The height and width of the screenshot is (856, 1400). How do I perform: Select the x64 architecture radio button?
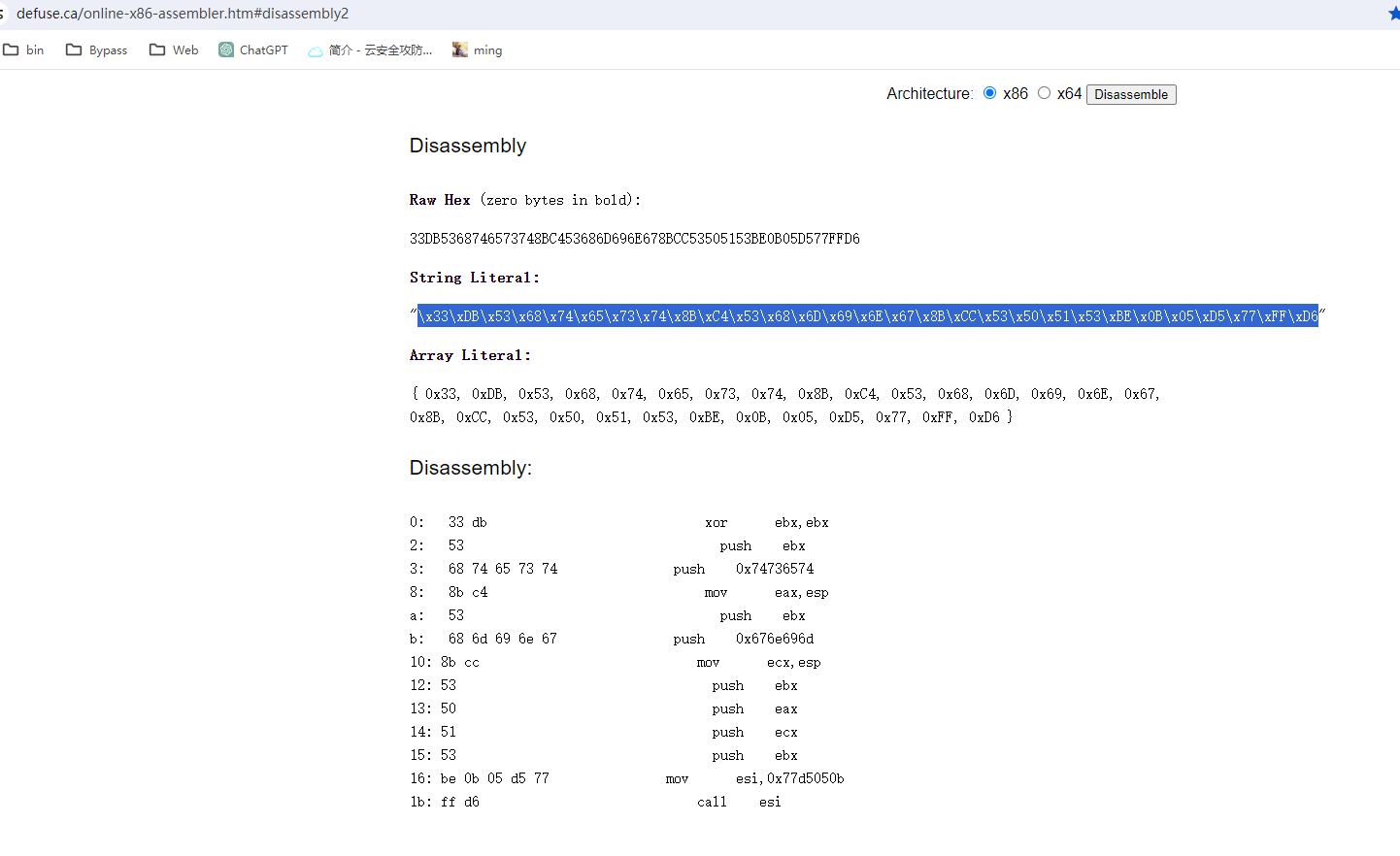(x=1044, y=93)
